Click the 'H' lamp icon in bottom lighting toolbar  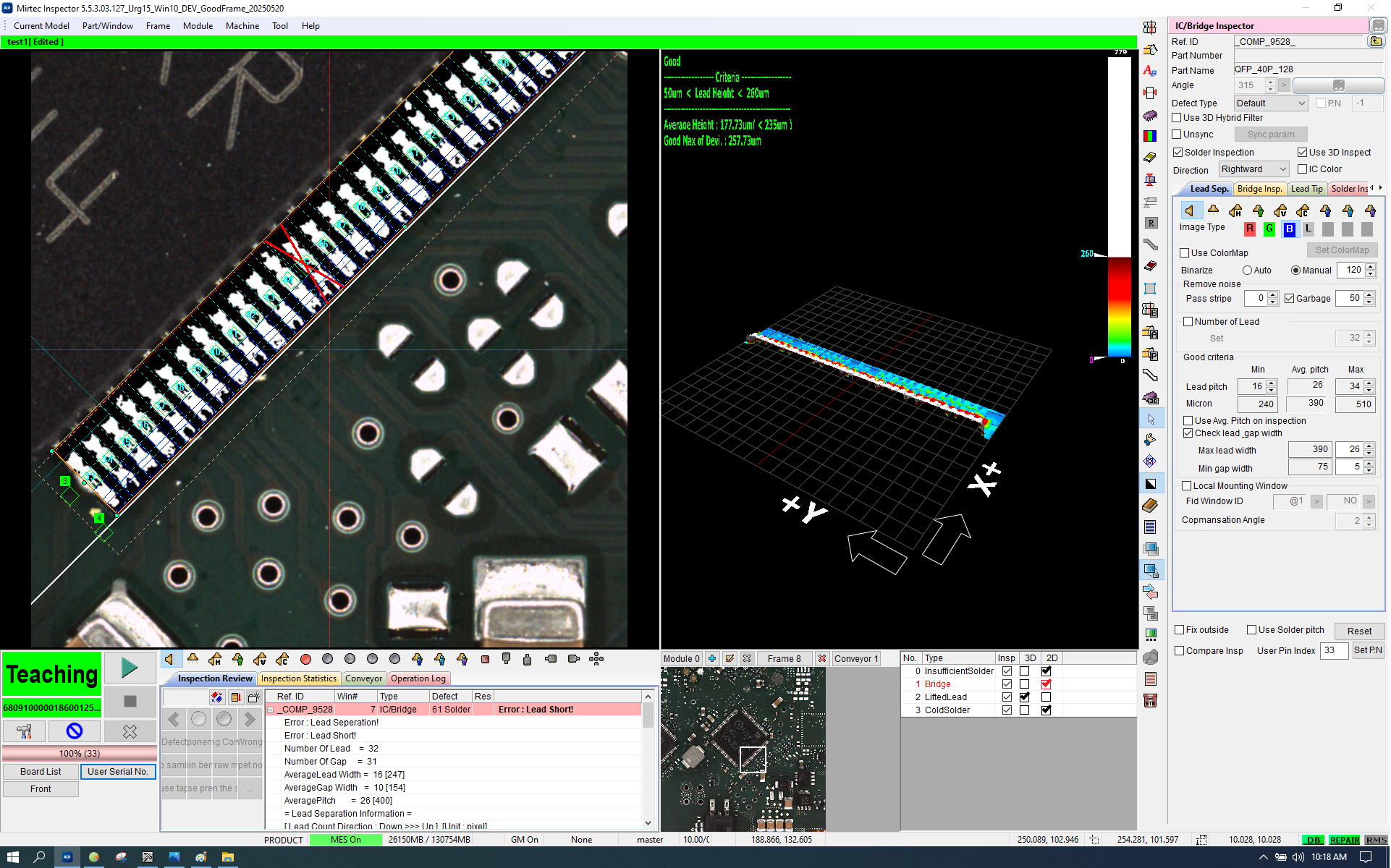click(215, 659)
